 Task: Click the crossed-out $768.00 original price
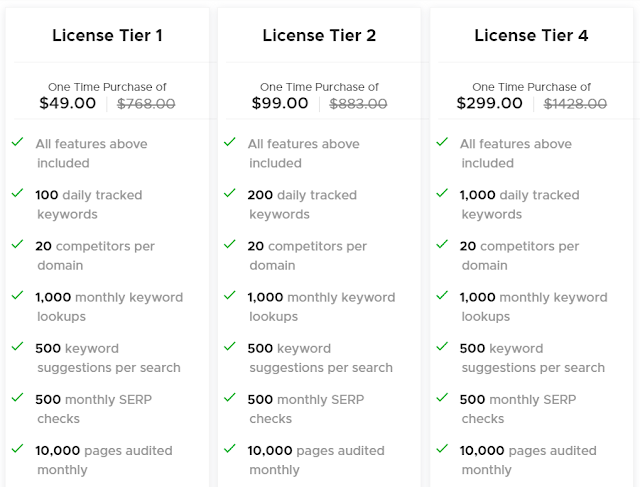(x=146, y=104)
